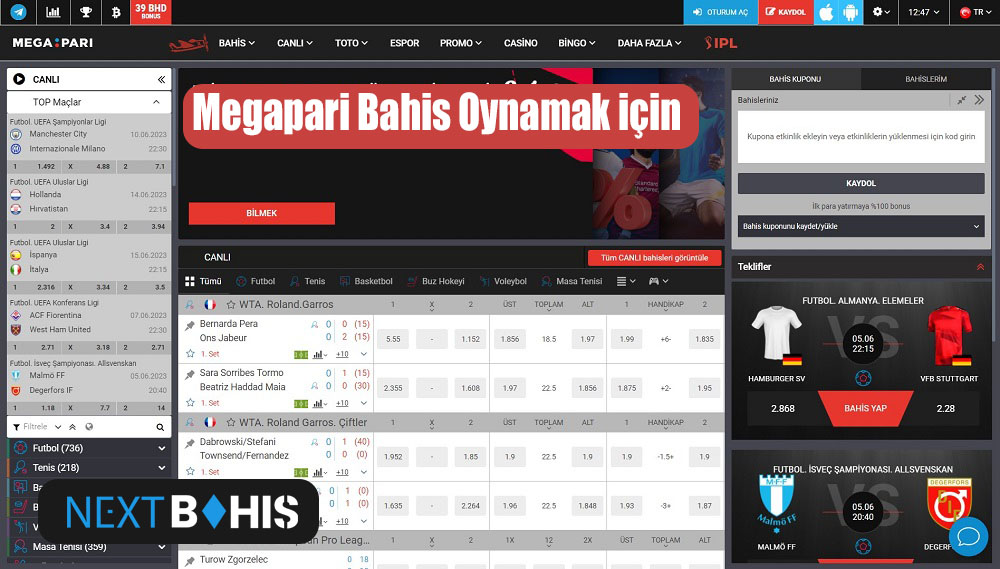Select the Buz Hokeyi filter tab

point(436,281)
